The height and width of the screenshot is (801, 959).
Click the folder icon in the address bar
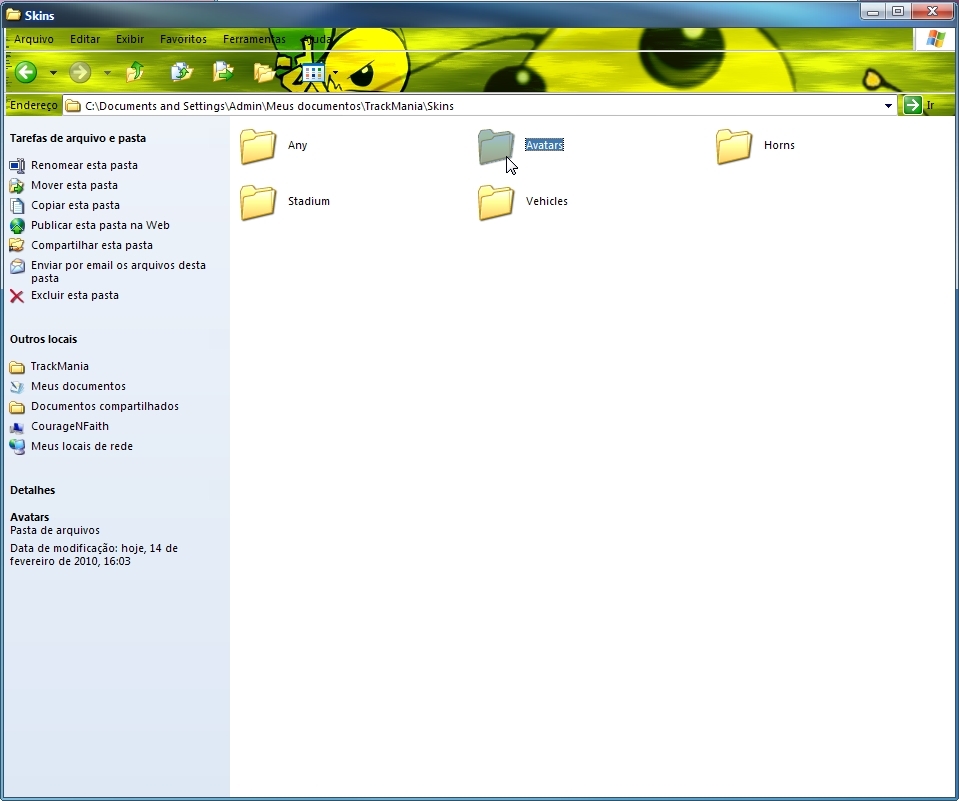tap(73, 106)
